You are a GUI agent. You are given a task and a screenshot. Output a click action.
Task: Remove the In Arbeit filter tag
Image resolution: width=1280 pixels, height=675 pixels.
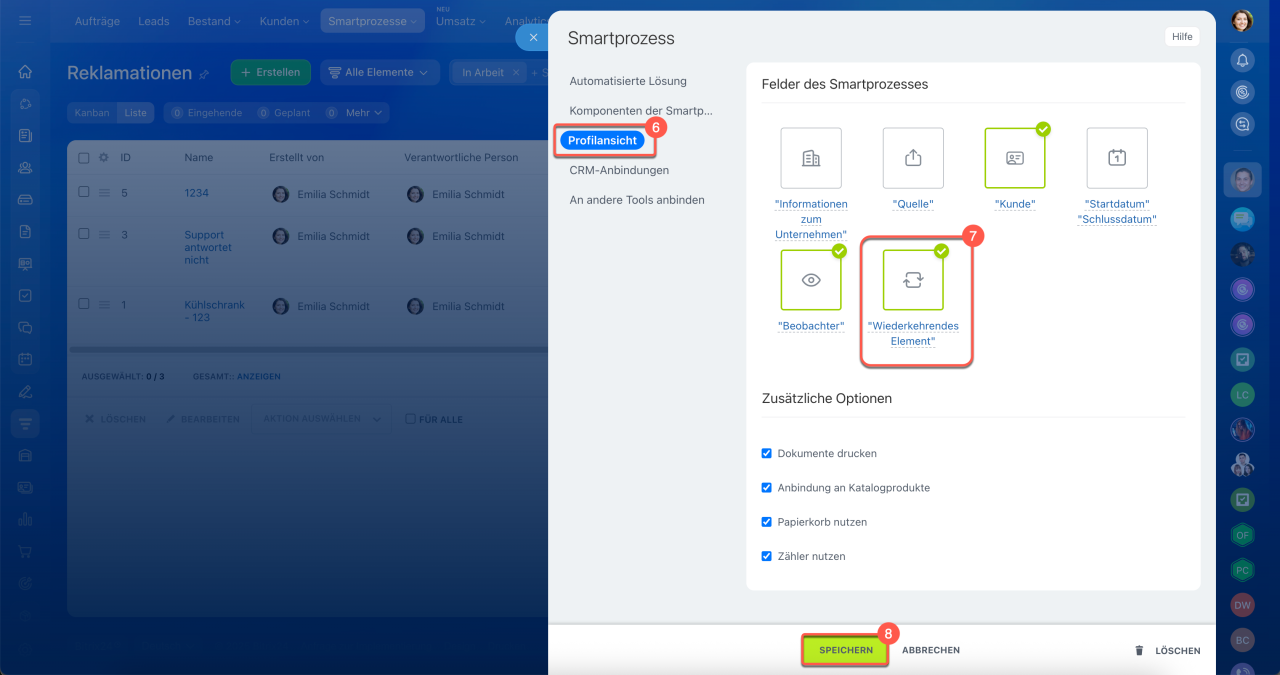[x=516, y=72]
